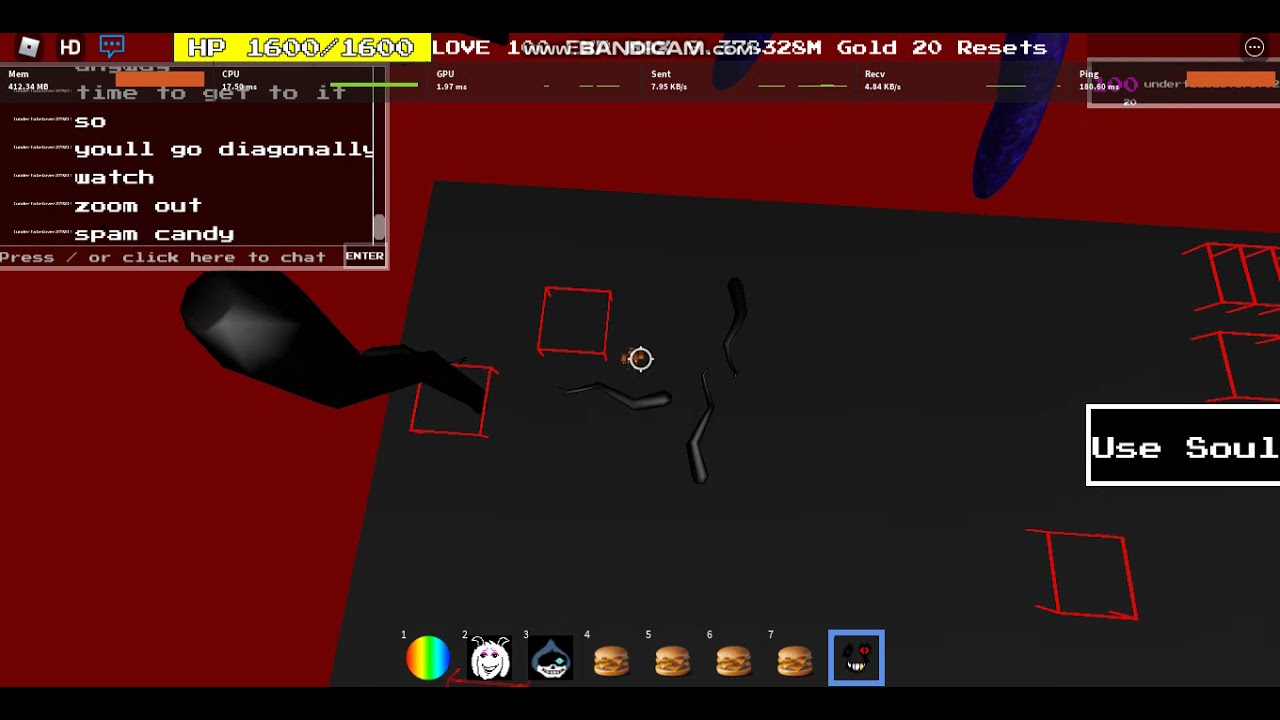
Task: Click the 'youll go diagonally' chat message
Action: (x=224, y=149)
